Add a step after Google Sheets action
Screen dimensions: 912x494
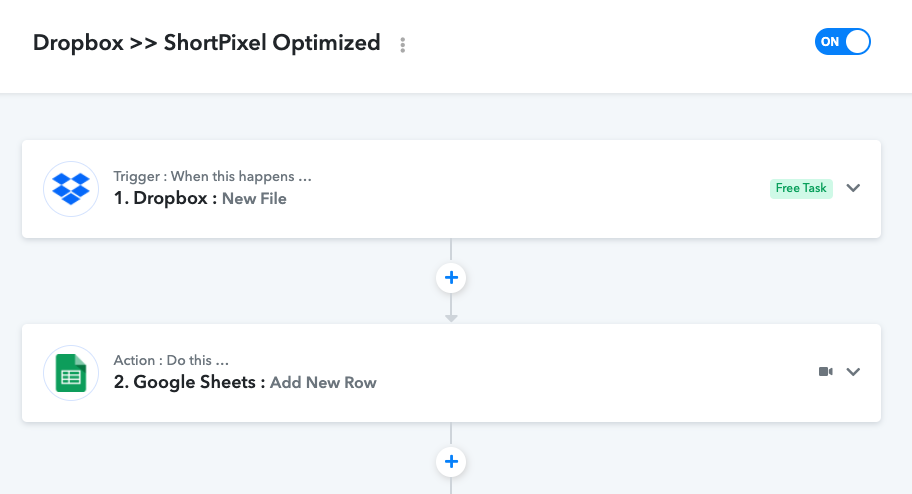coord(451,462)
